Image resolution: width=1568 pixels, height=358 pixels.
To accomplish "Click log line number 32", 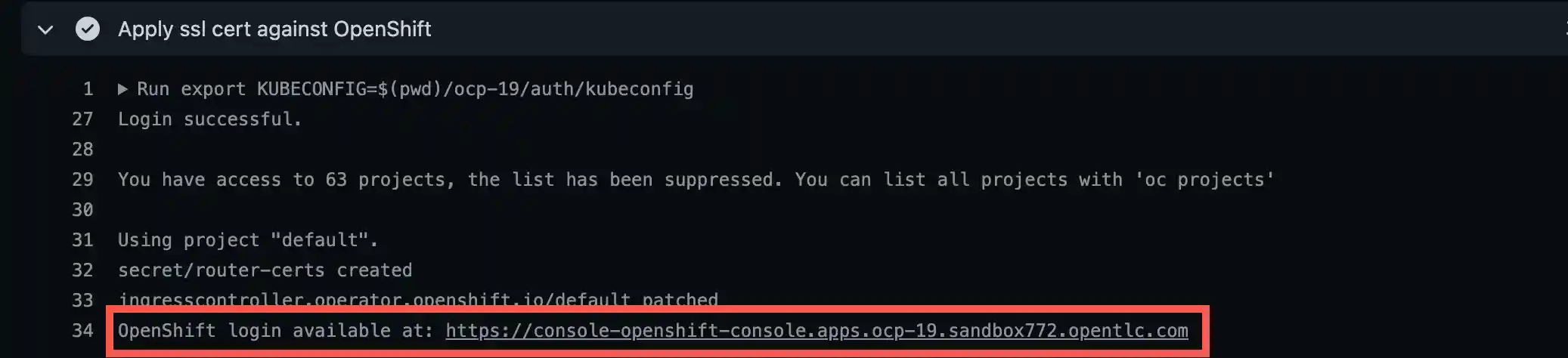I will pos(82,270).
